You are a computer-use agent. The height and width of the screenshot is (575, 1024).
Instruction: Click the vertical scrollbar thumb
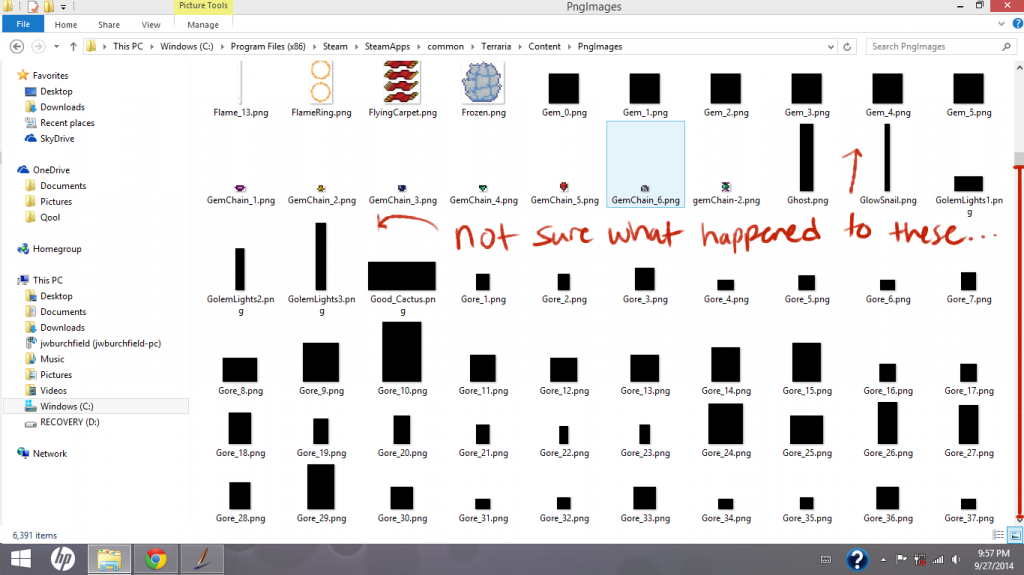[1018, 158]
